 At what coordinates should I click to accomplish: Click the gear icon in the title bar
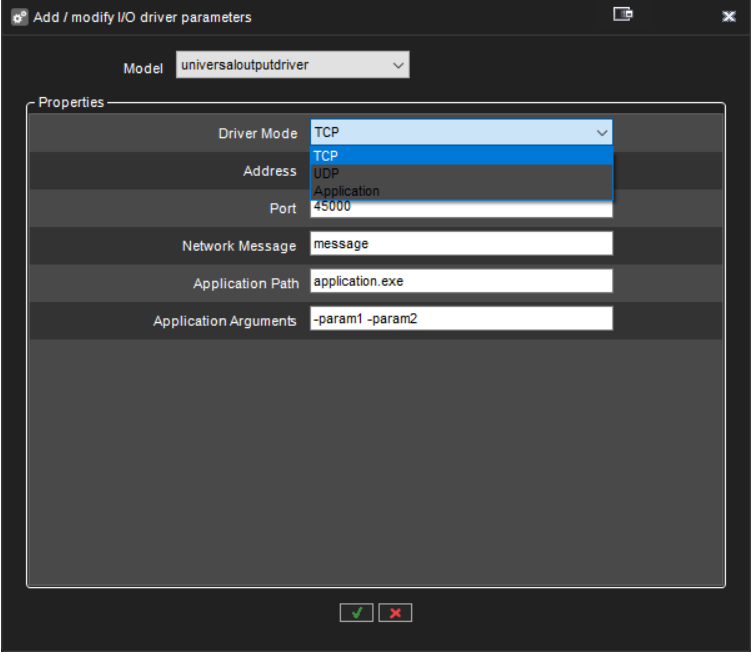pyautogui.click(x=18, y=17)
